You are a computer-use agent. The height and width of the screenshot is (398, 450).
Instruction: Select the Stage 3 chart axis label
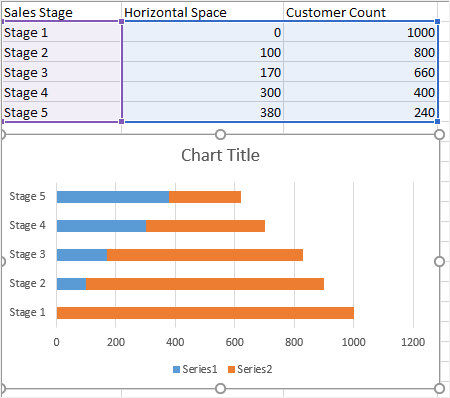27,255
